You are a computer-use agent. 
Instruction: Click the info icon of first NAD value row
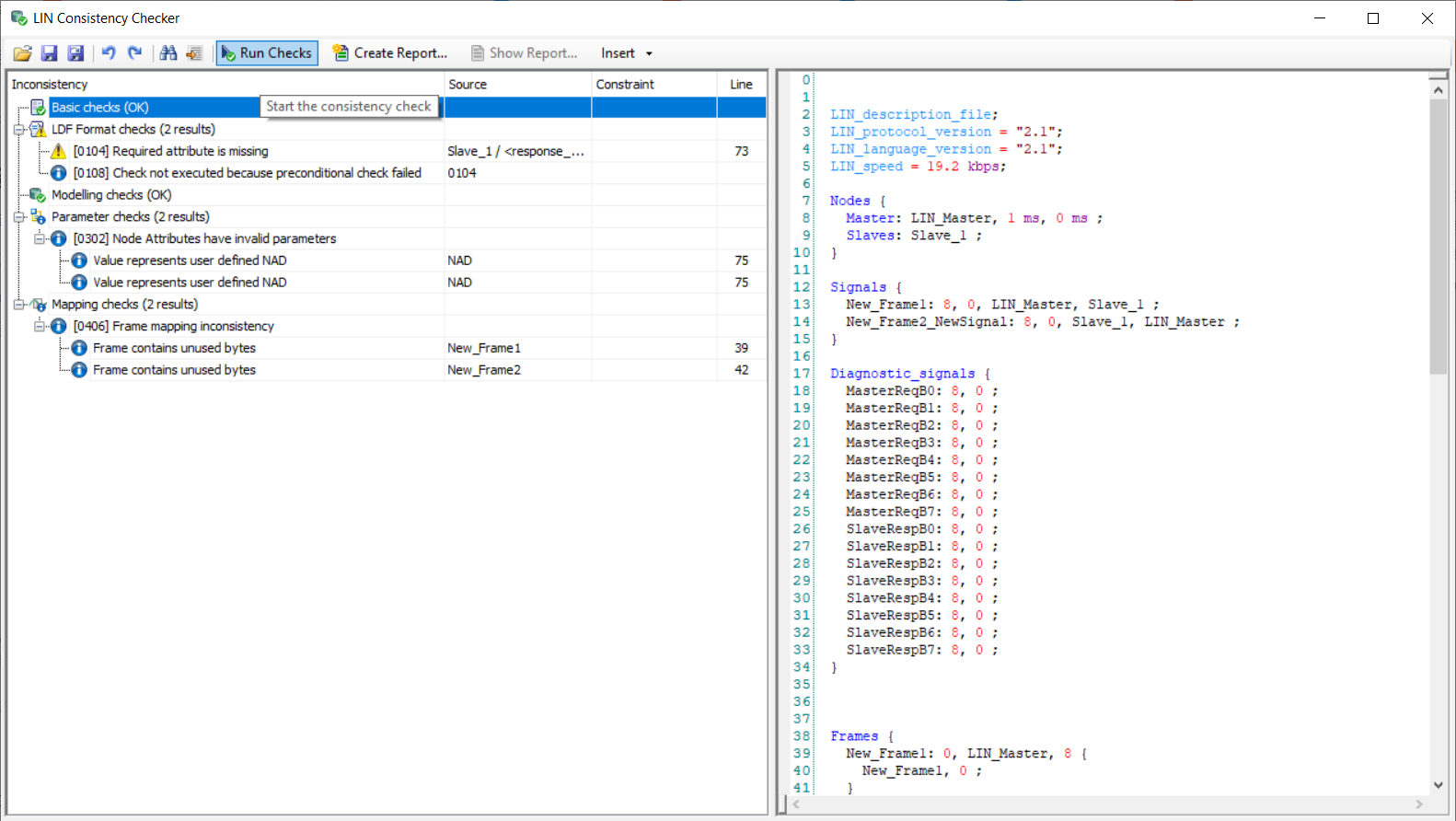[x=79, y=260]
